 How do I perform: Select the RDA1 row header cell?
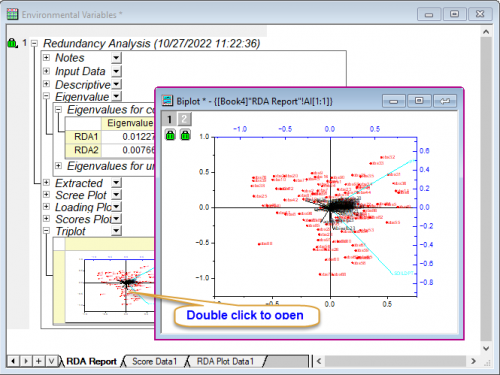[x=83, y=137]
